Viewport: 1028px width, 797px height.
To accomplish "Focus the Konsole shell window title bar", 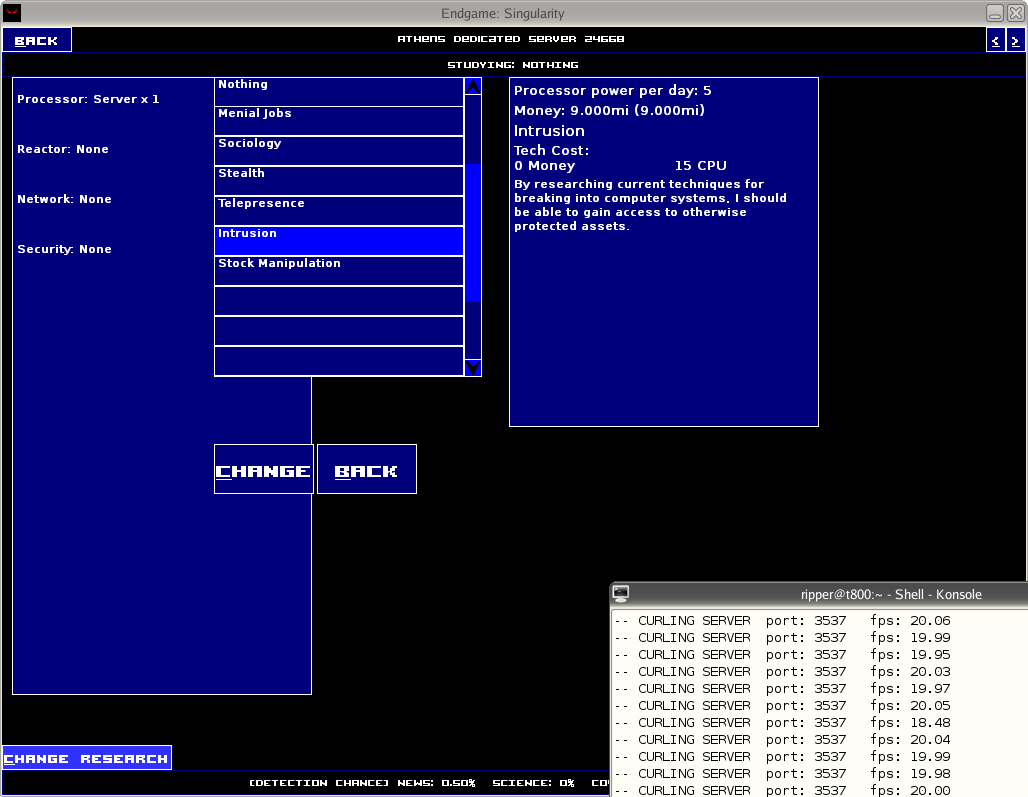I will [x=890, y=594].
